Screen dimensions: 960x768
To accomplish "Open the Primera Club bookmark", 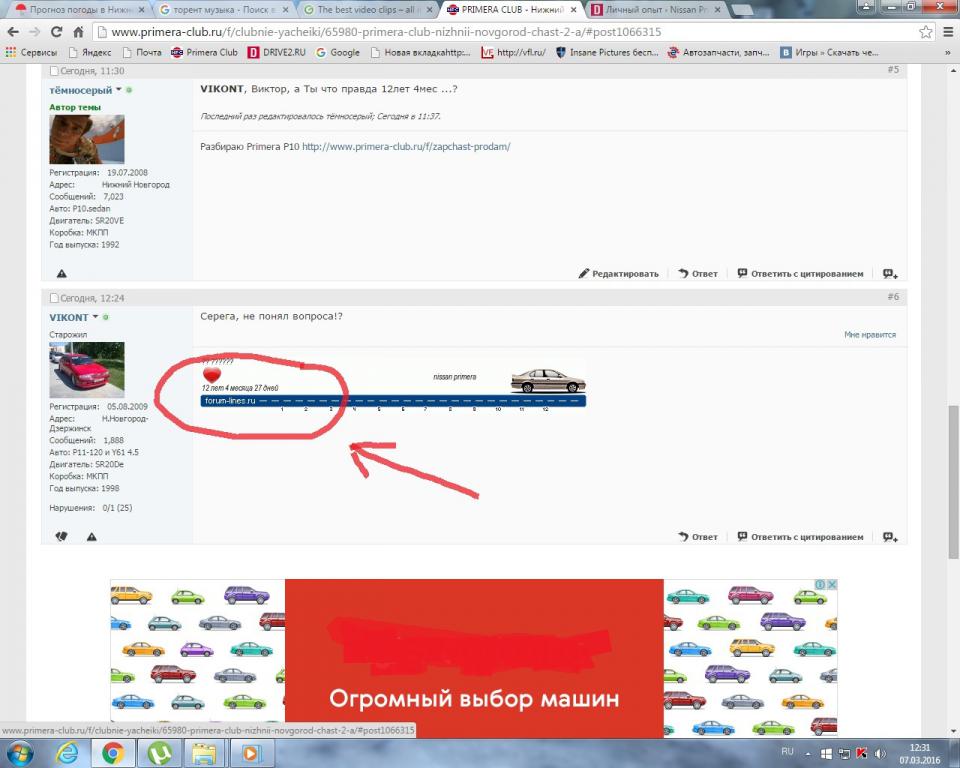I will 204,53.
